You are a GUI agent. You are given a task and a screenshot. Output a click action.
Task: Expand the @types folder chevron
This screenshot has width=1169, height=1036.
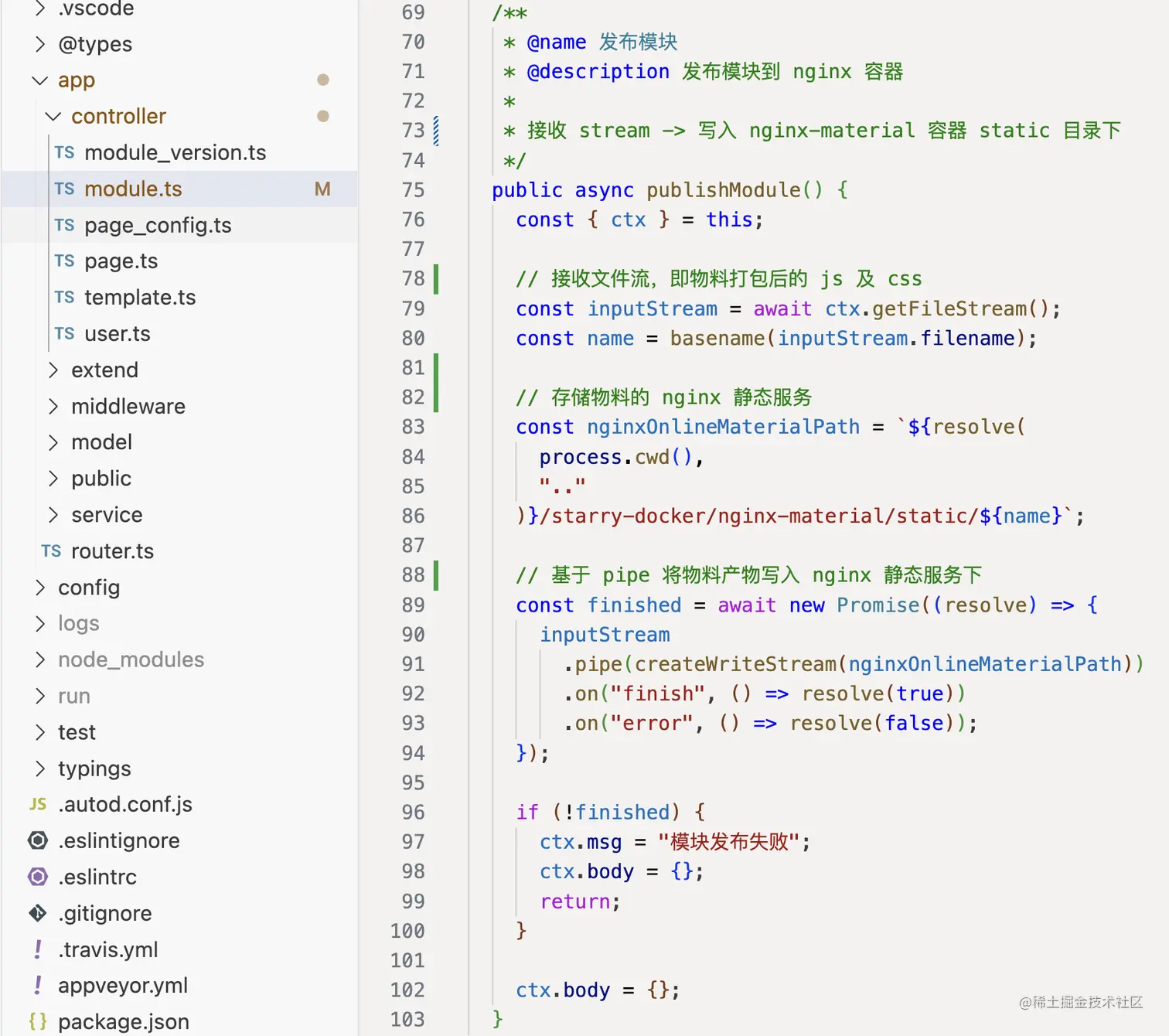coord(40,44)
